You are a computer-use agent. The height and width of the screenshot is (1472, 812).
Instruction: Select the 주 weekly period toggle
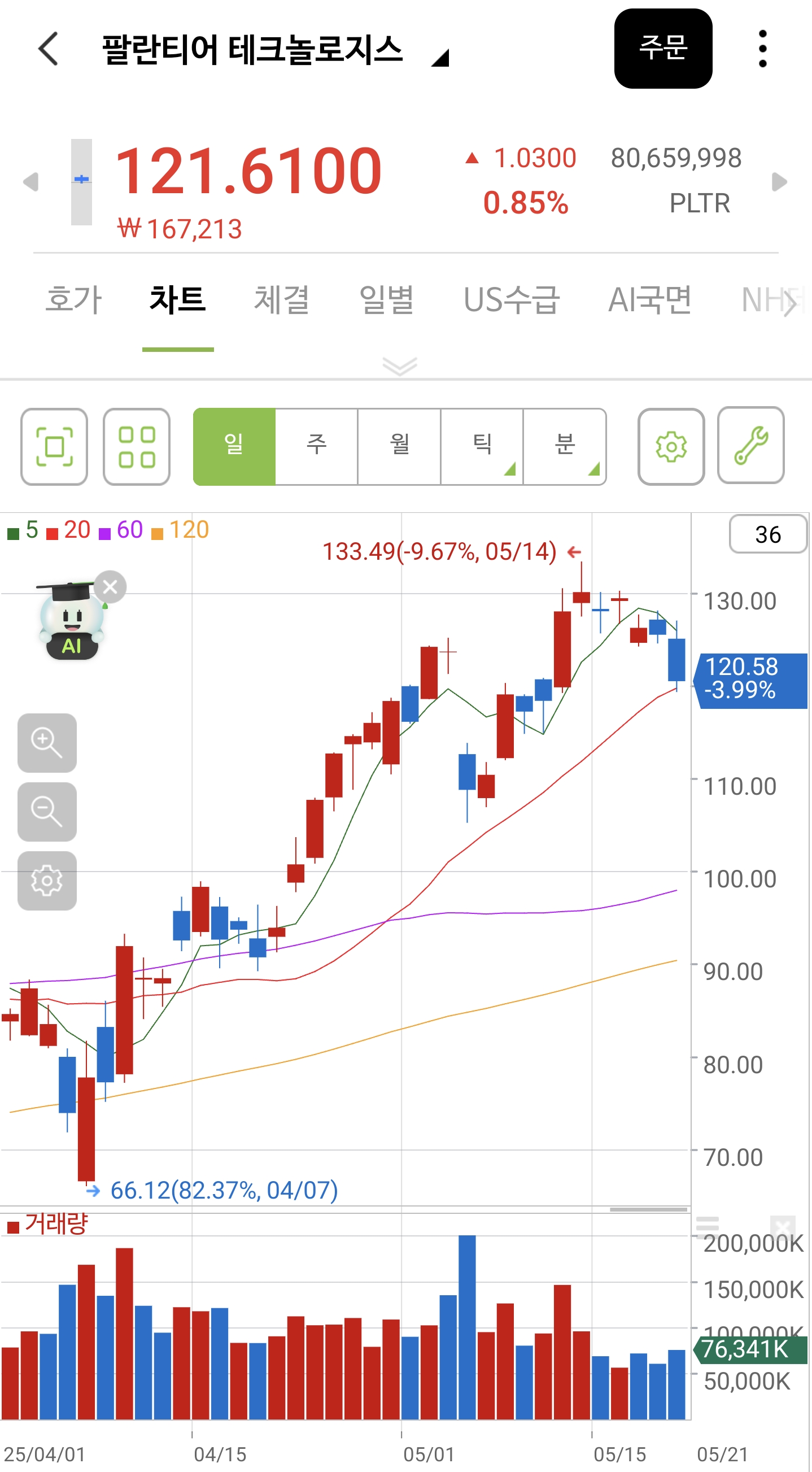(x=317, y=446)
